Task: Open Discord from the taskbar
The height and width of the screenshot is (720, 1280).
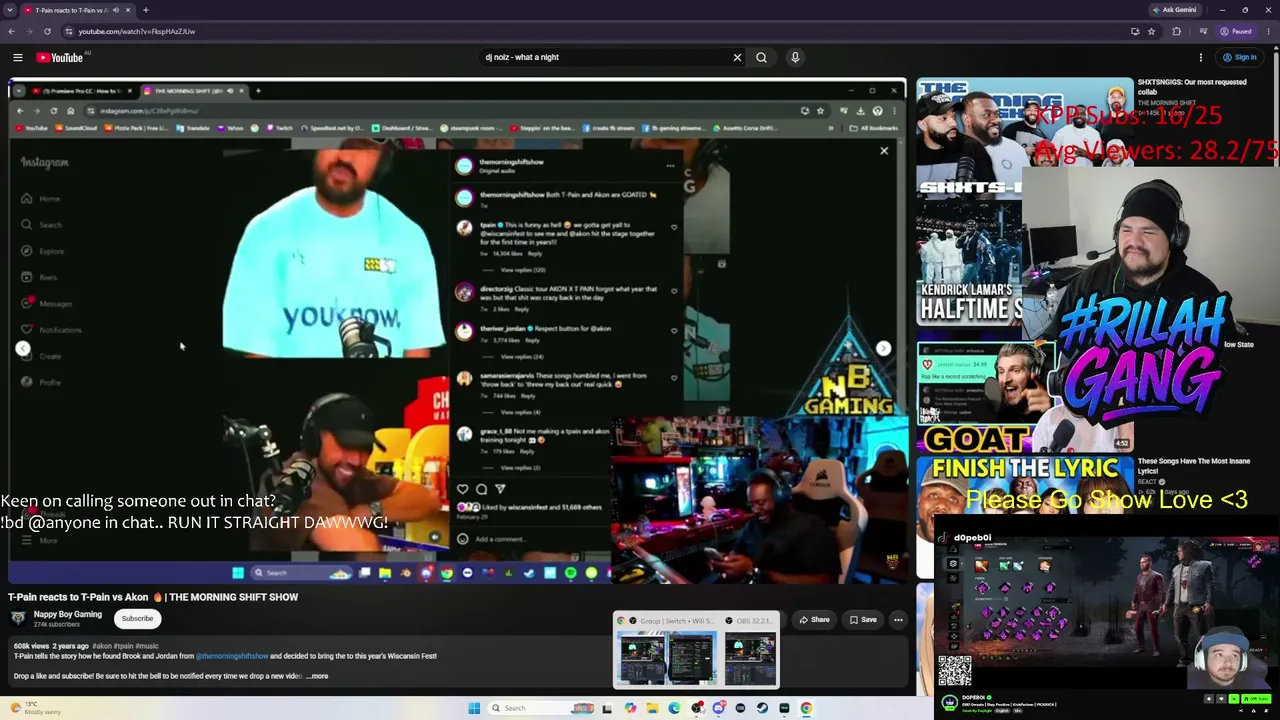Action: [718, 708]
